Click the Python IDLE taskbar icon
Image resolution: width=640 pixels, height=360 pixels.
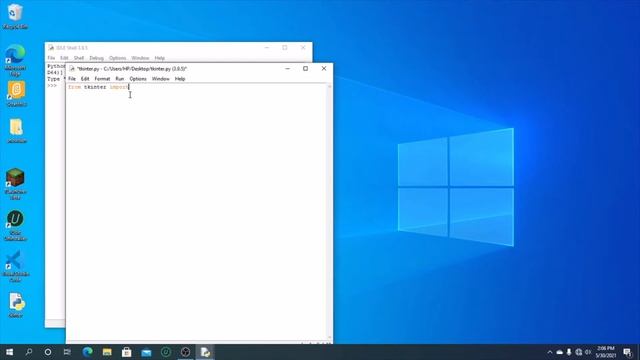click(205, 352)
